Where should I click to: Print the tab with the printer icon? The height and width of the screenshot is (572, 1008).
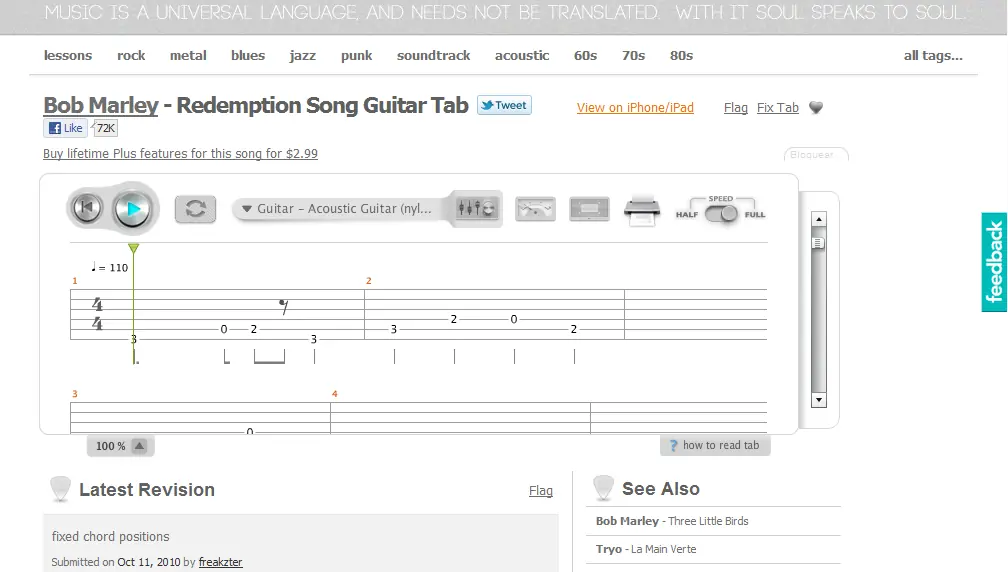642,210
